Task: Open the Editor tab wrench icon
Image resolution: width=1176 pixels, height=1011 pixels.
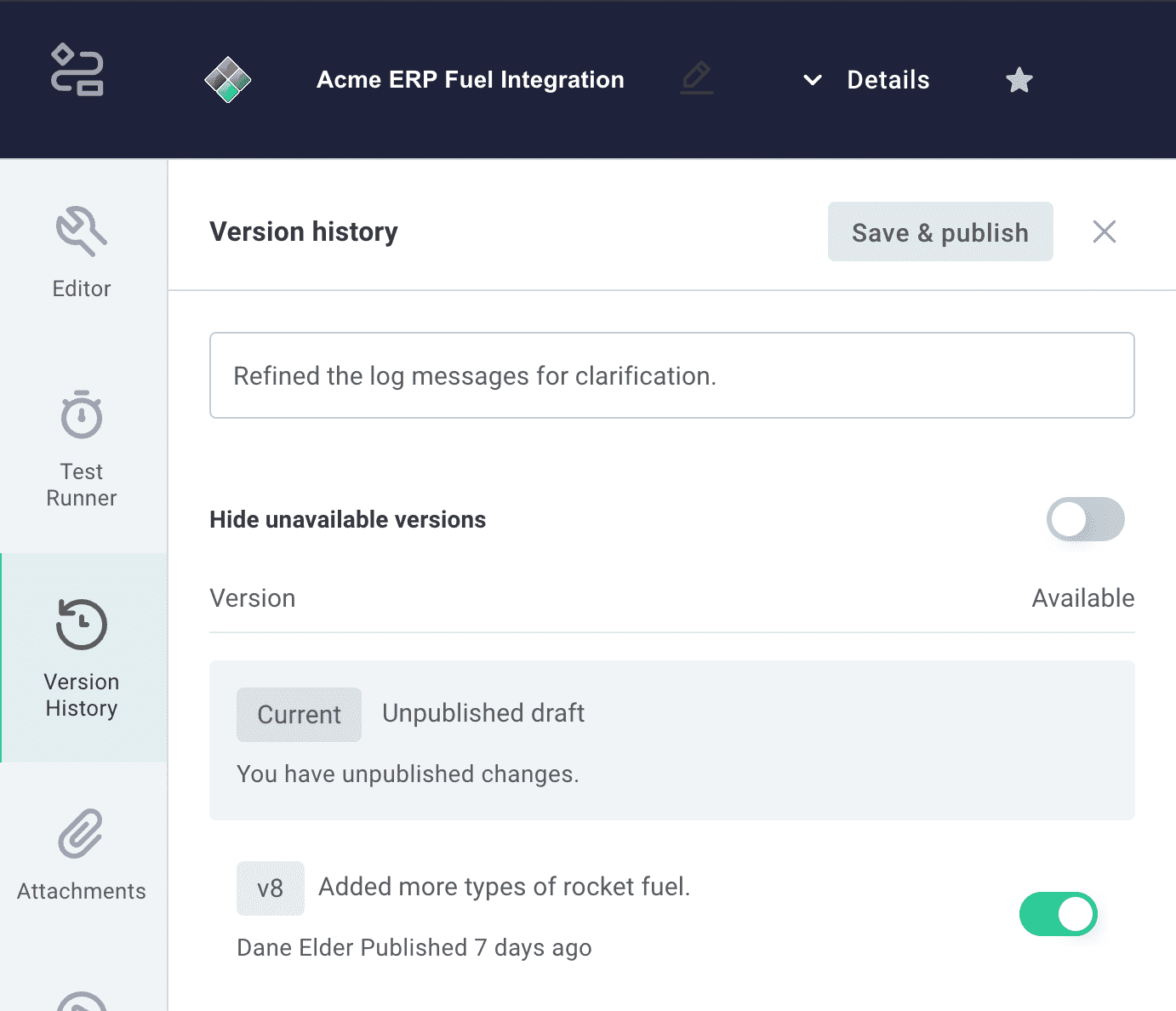Action: (x=82, y=231)
